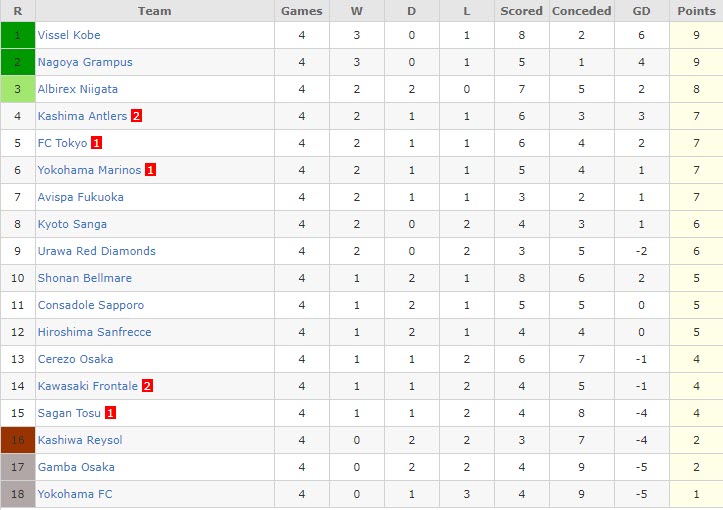The height and width of the screenshot is (510, 723).
Task: Open the Nagoya Grampus team page
Action: tap(85, 62)
